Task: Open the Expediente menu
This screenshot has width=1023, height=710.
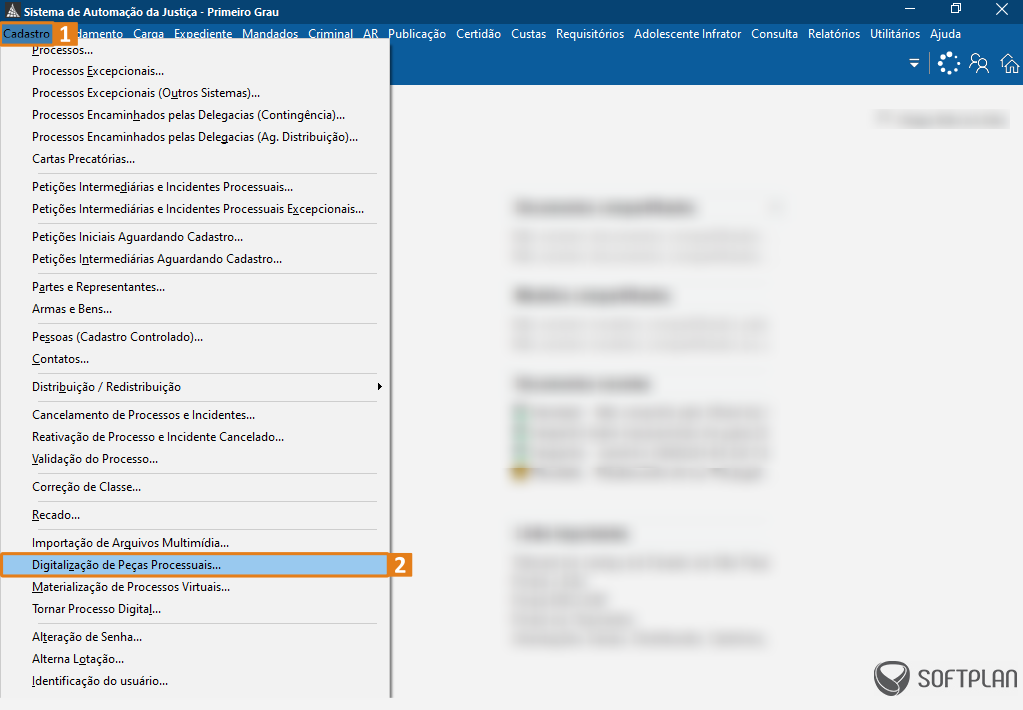Action: click(203, 34)
